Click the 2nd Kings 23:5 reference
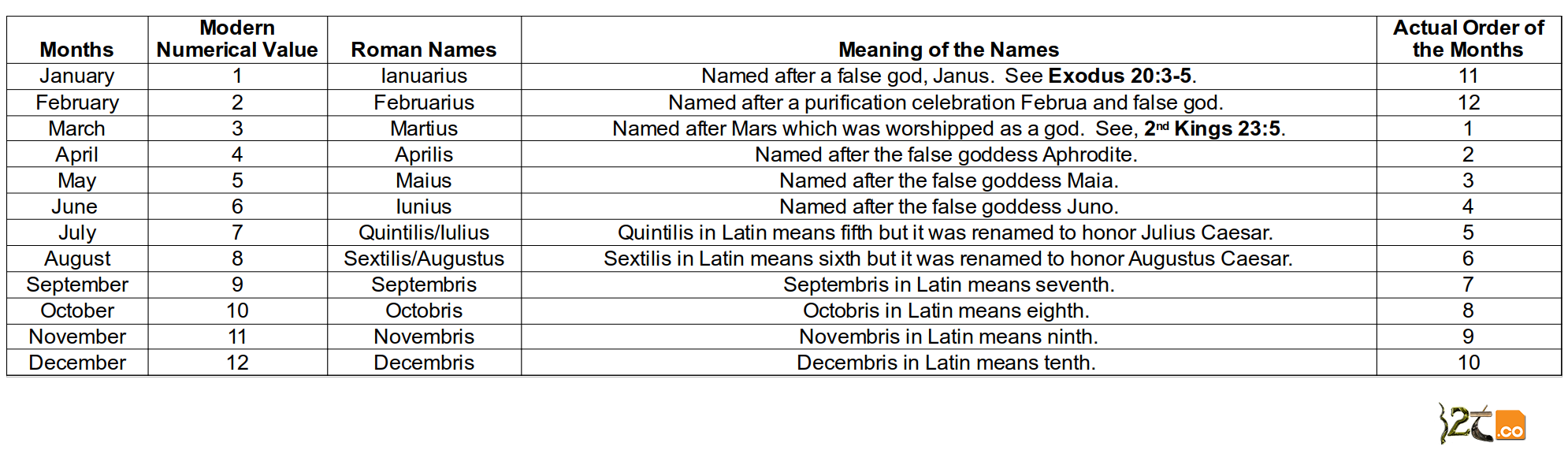The width and height of the screenshot is (1568, 454). click(x=1212, y=128)
